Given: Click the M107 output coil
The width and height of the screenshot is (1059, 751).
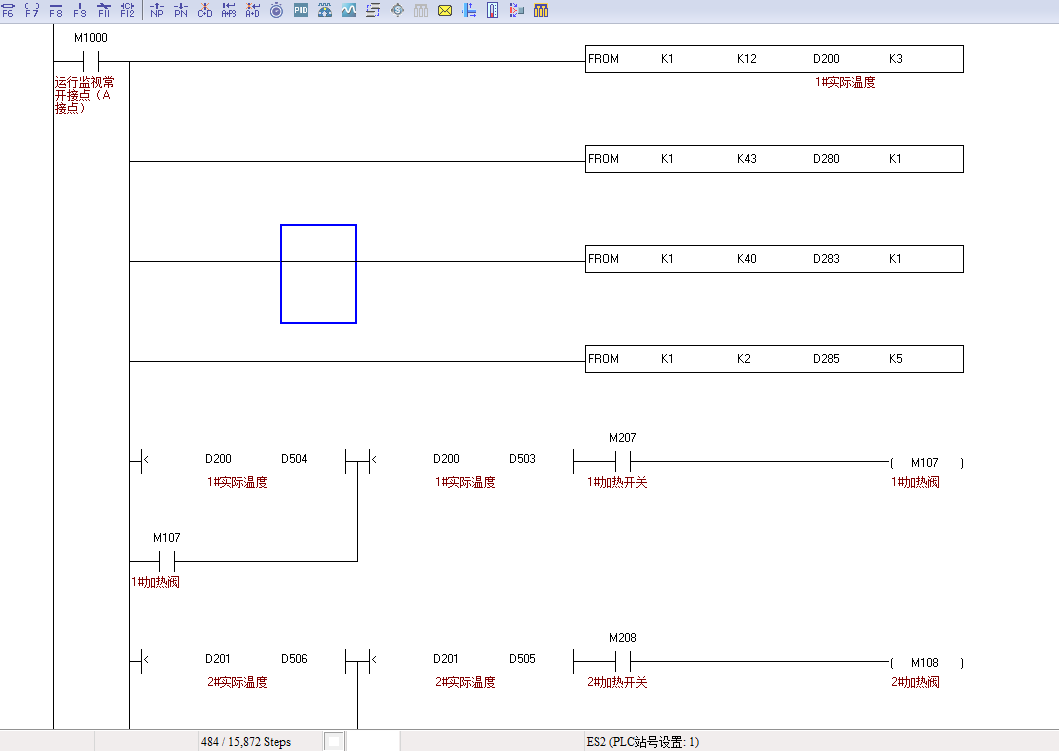Looking at the screenshot, I should (x=925, y=463).
